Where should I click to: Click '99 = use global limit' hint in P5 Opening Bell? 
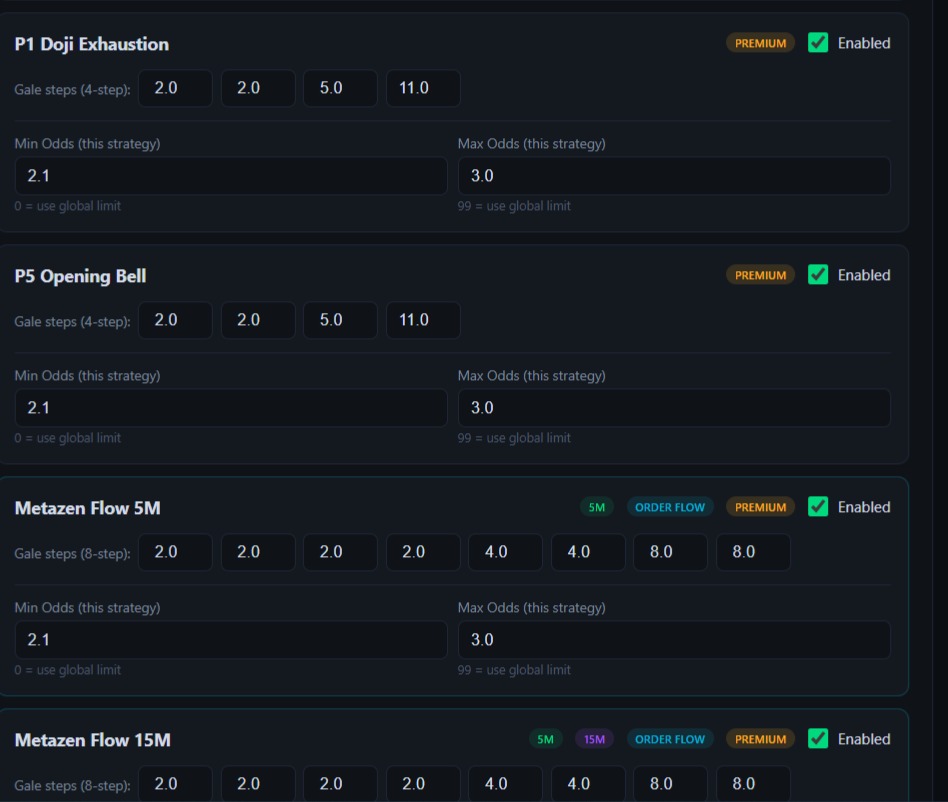coord(514,438)
